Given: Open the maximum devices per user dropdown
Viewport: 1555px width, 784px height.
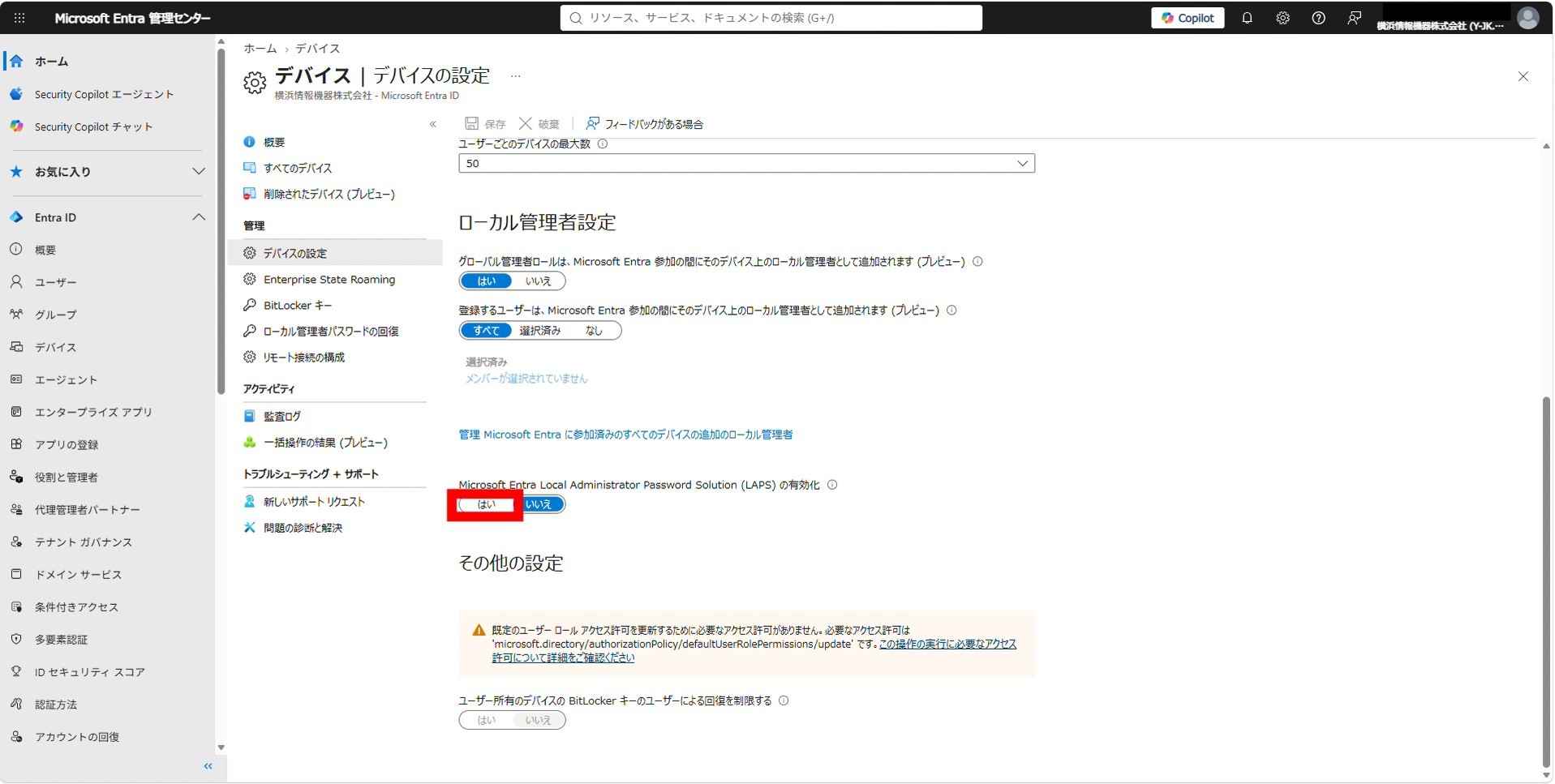Looking at the screenshot, I should 746,163.
